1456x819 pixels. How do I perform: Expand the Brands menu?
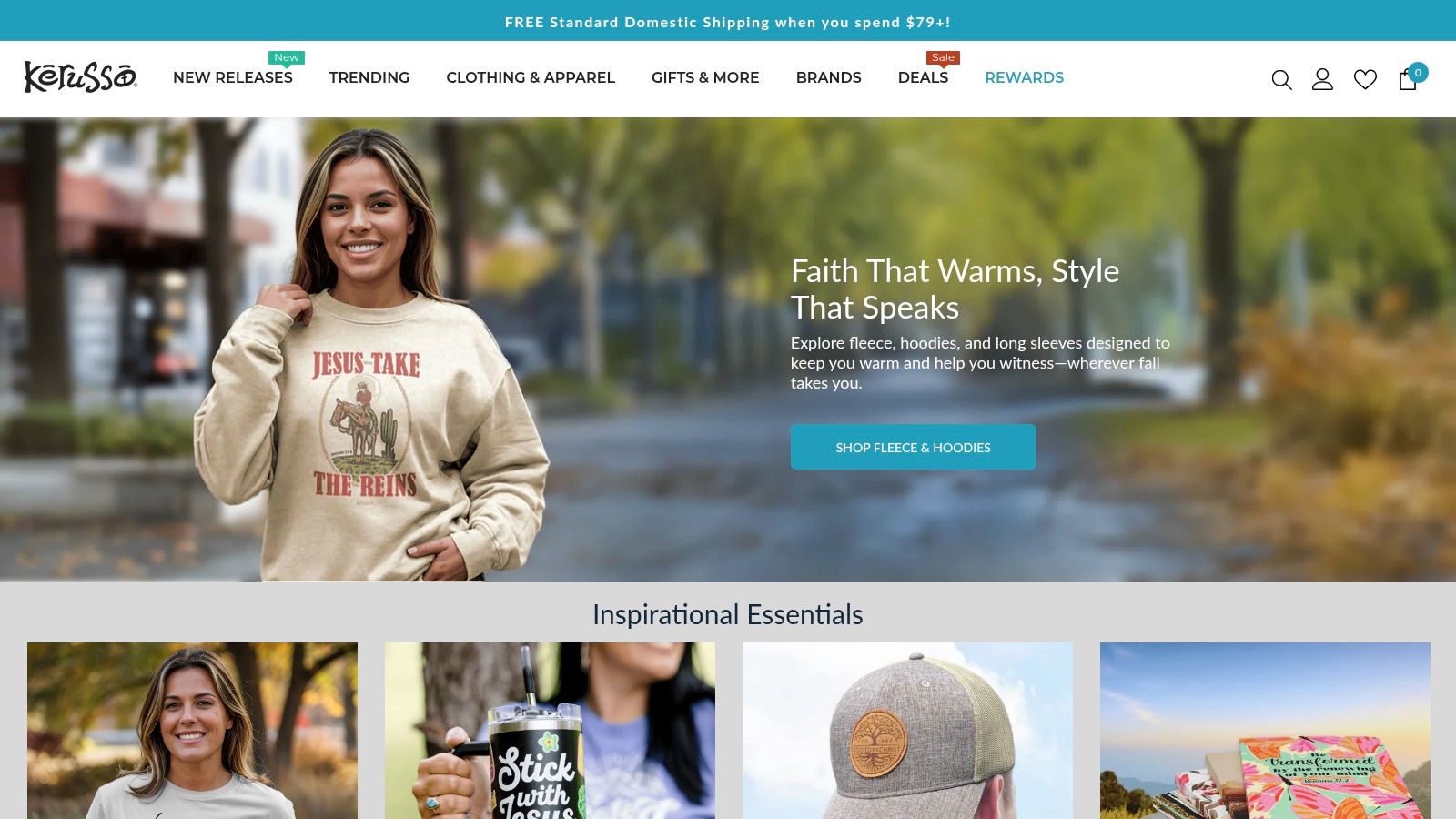click(x=829, y=78)
